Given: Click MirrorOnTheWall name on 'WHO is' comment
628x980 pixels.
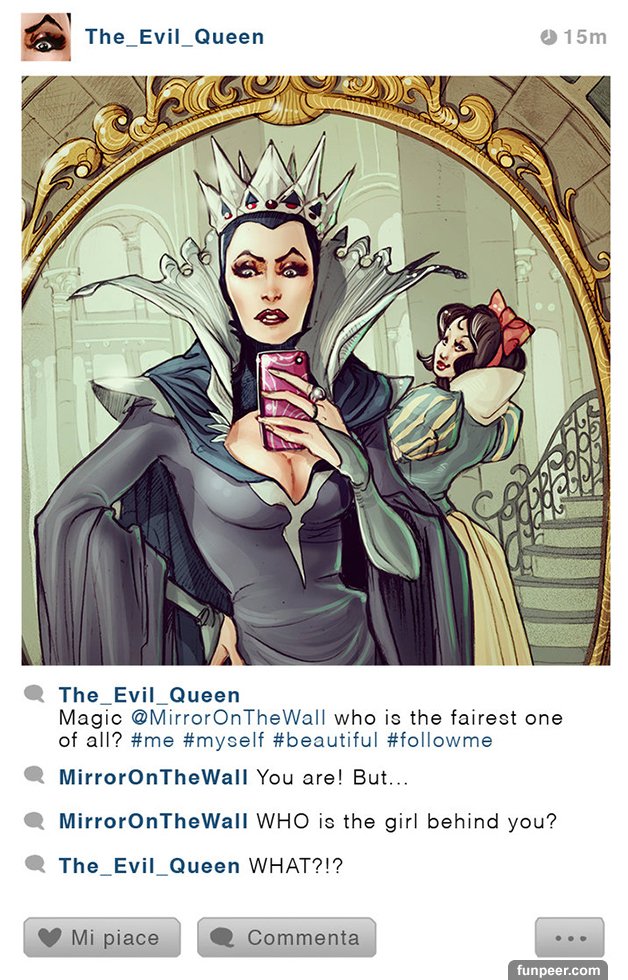Looking at the screenshot, I should (x=153, y=821).
